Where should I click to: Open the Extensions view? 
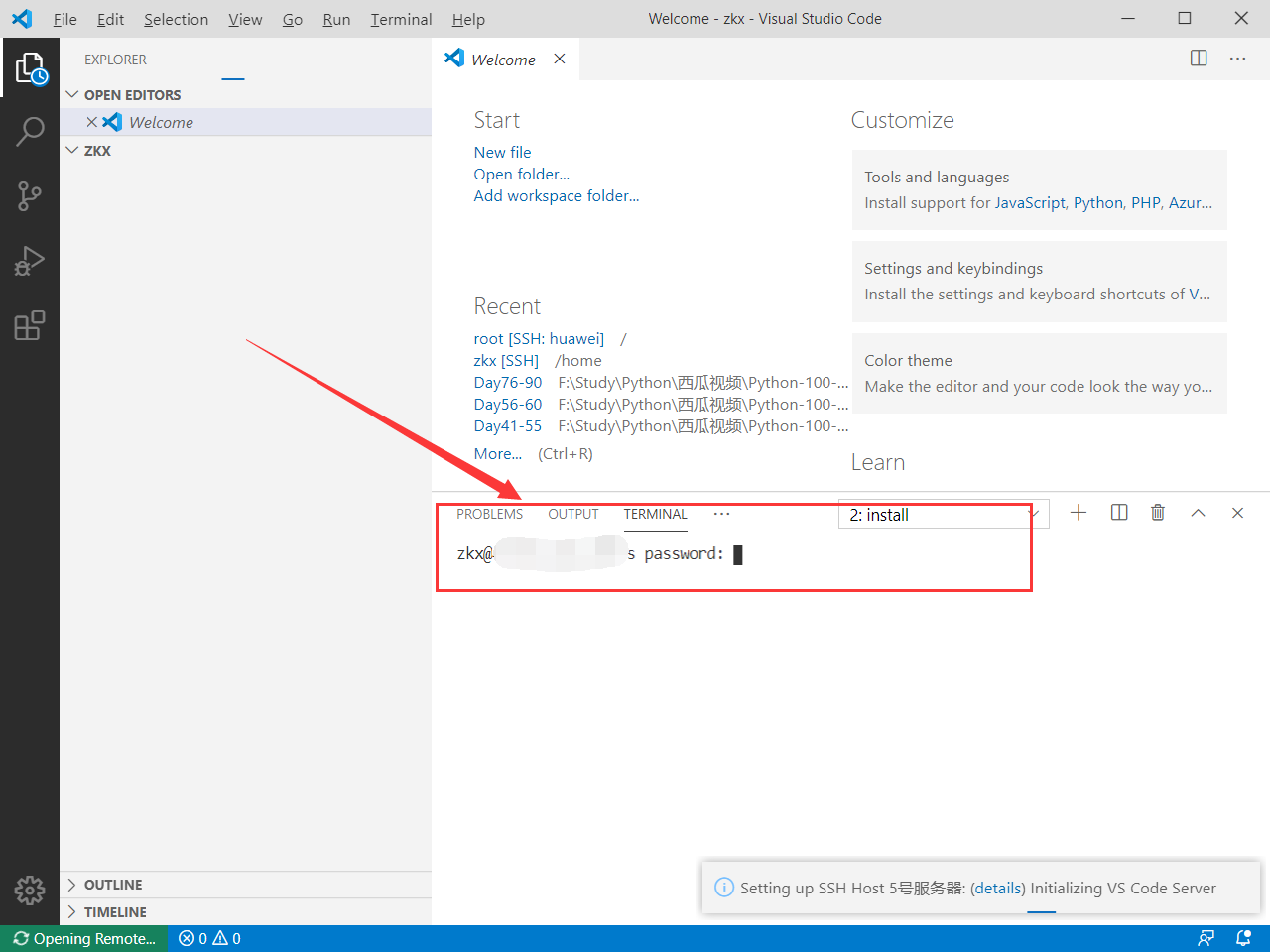click(30, 325)
